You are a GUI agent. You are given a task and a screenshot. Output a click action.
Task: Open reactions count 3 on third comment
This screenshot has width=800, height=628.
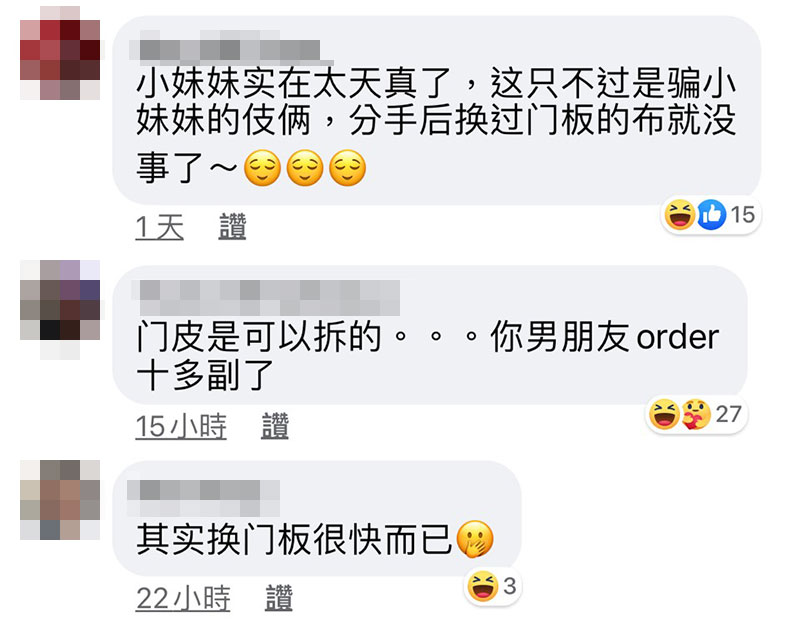click(510, 586)
